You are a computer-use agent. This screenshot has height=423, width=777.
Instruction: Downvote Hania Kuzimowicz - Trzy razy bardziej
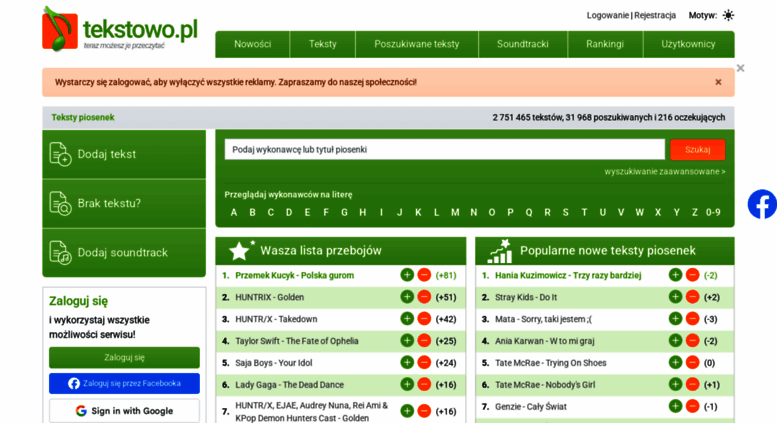tap(693, 275)
